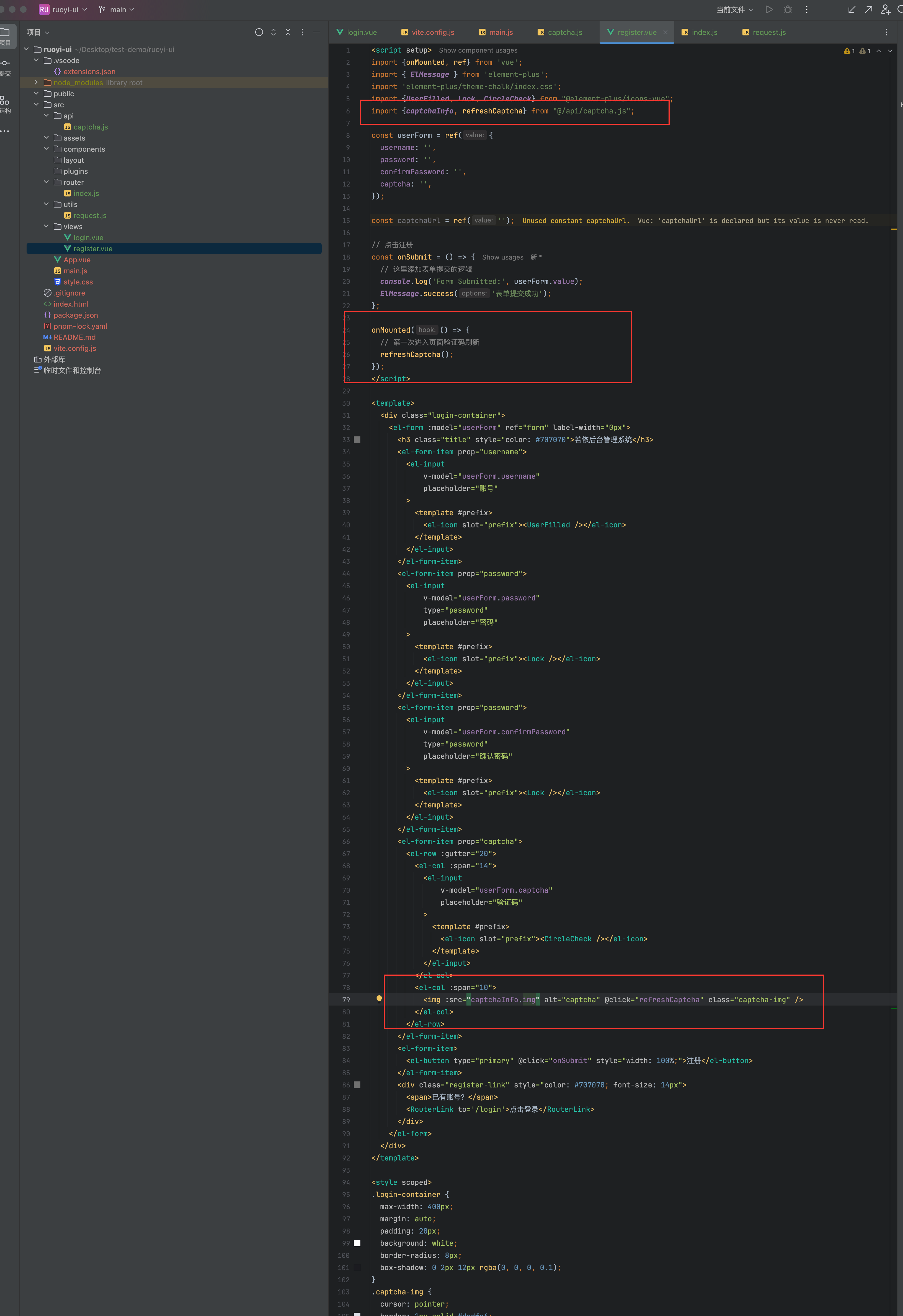Viewport: 903px width, 1316px height.
Task: Collapse all items in project tree
Action: (x=288, y=32)
